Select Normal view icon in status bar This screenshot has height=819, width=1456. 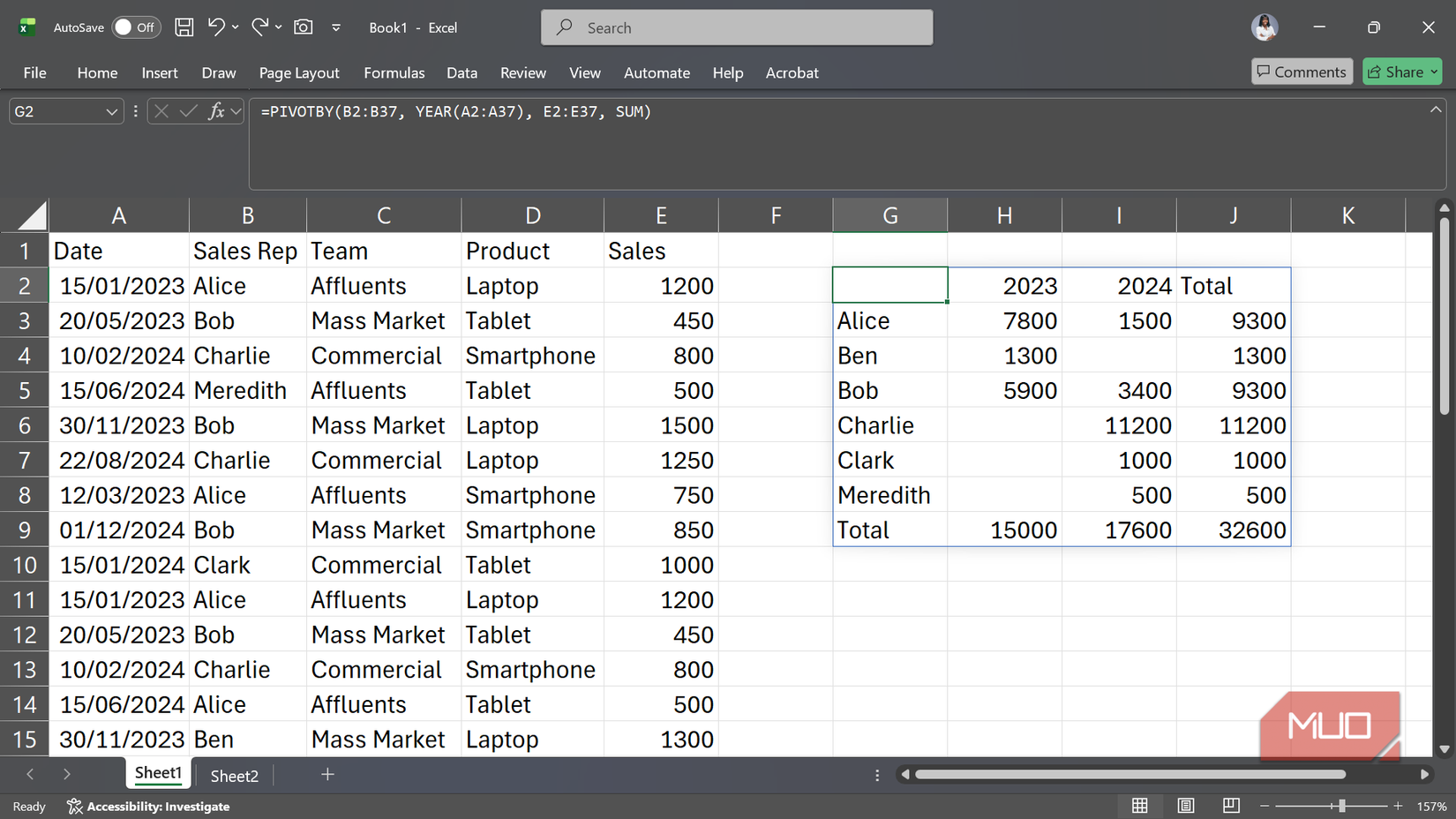(x=1139, y=806)
